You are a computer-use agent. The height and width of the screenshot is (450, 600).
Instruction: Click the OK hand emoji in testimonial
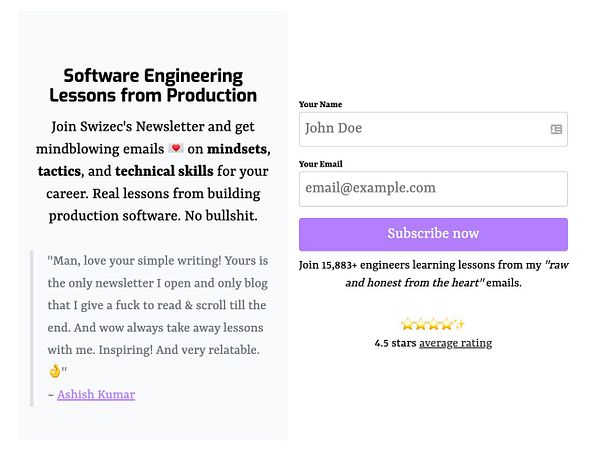(x=55, y=372)
